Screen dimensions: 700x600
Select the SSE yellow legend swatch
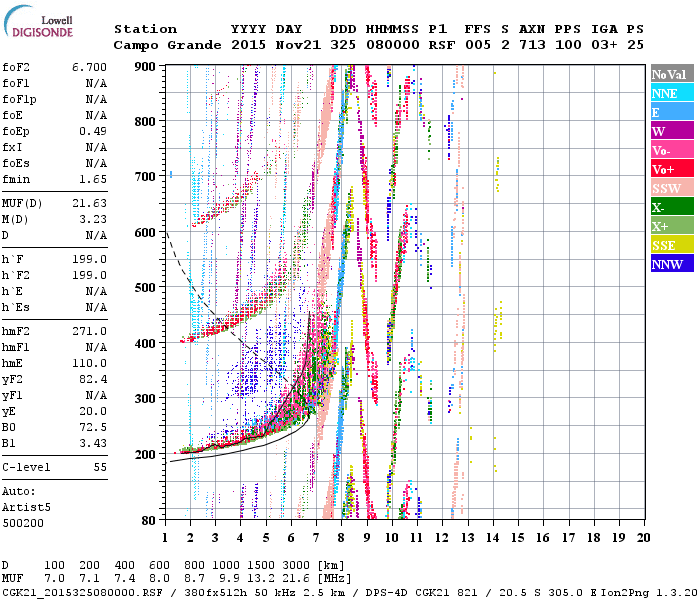pos(672,245)
